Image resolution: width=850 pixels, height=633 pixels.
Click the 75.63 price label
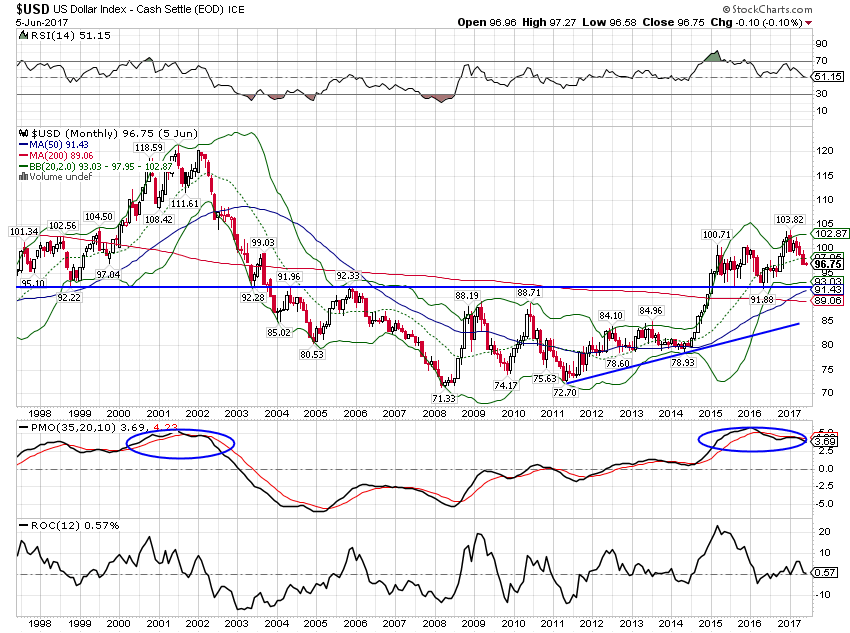coord(545,378)
